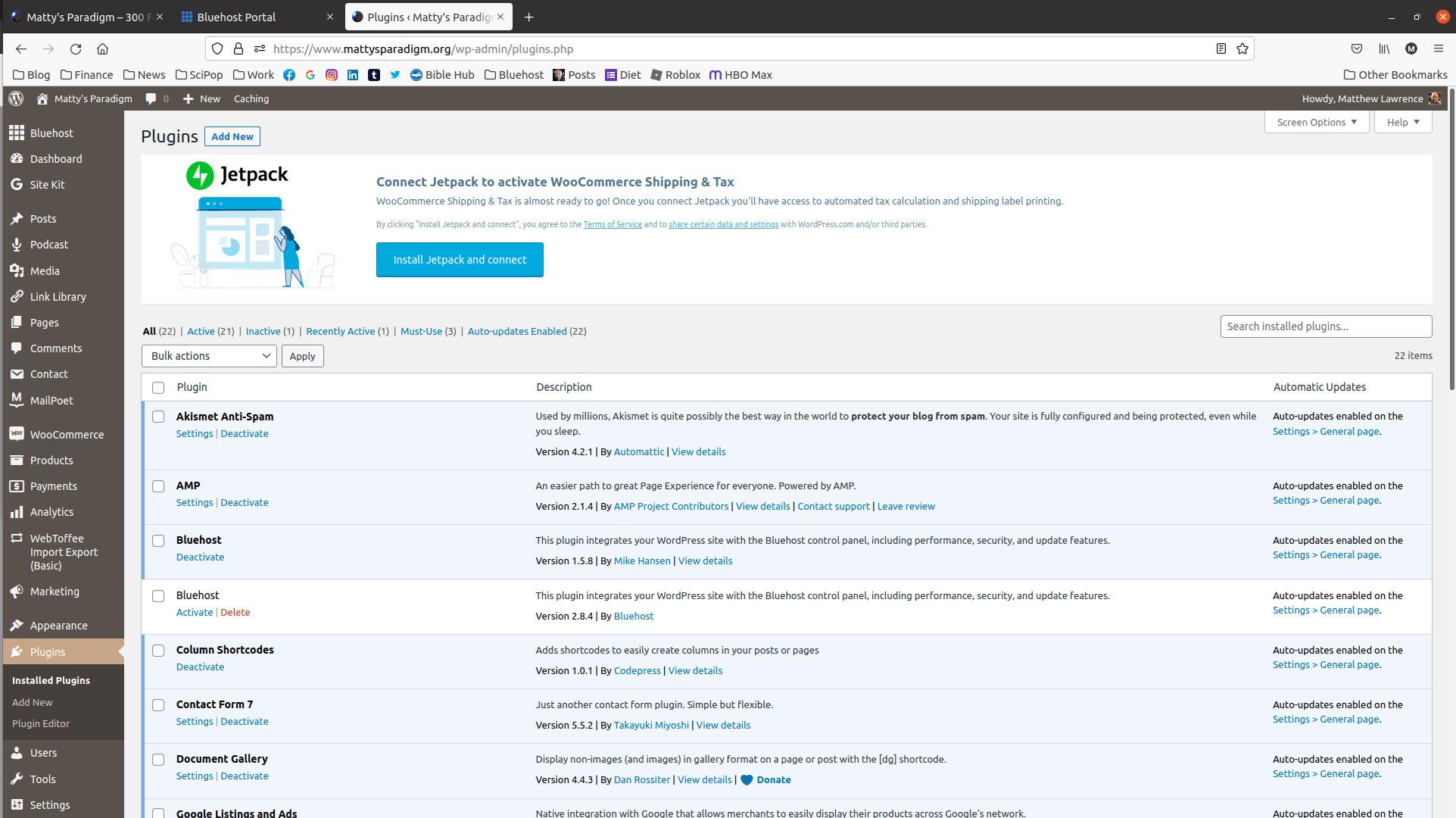Image resolution: width=1456 pixels, height=818 pixels.
Task: Open the WordPress logo menu
Action: point(15,98)
